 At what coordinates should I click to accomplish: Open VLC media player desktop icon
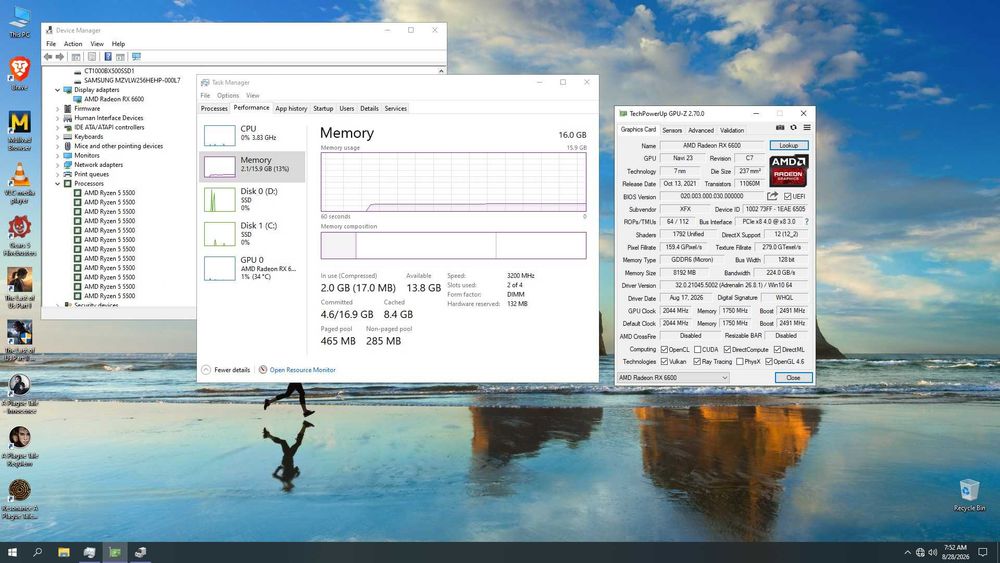tap(19, 184)
